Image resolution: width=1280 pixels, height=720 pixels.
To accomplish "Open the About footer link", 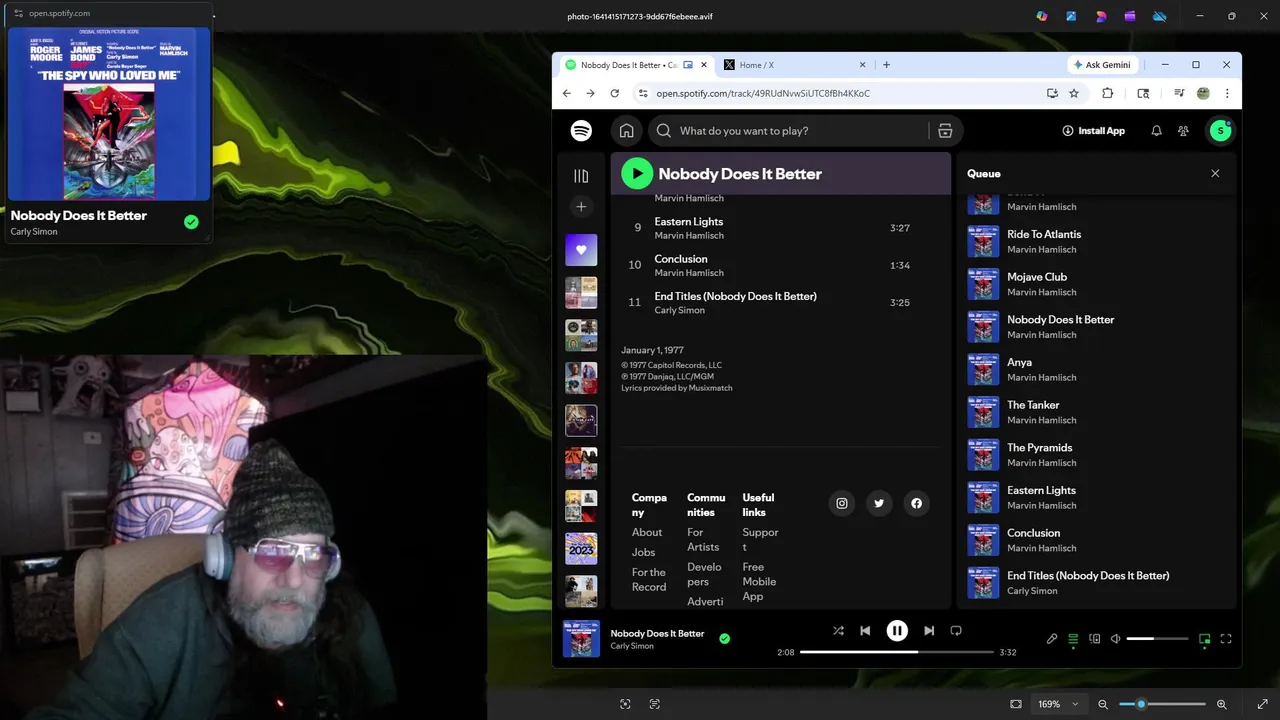I will tap(647, 532).
